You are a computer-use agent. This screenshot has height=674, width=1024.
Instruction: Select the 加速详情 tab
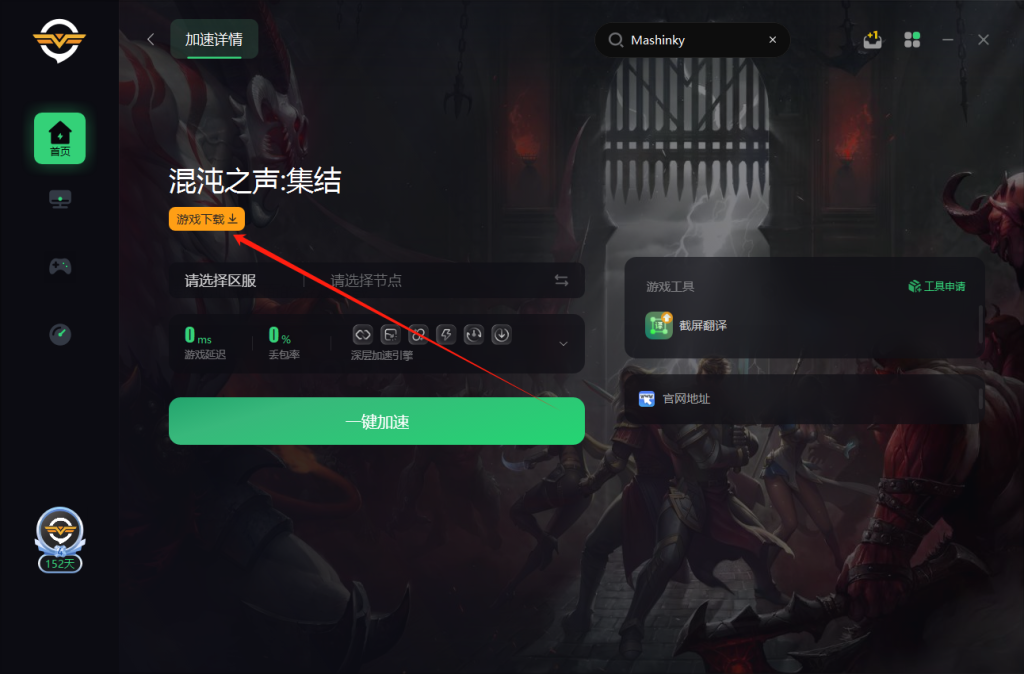click(214, 39)
